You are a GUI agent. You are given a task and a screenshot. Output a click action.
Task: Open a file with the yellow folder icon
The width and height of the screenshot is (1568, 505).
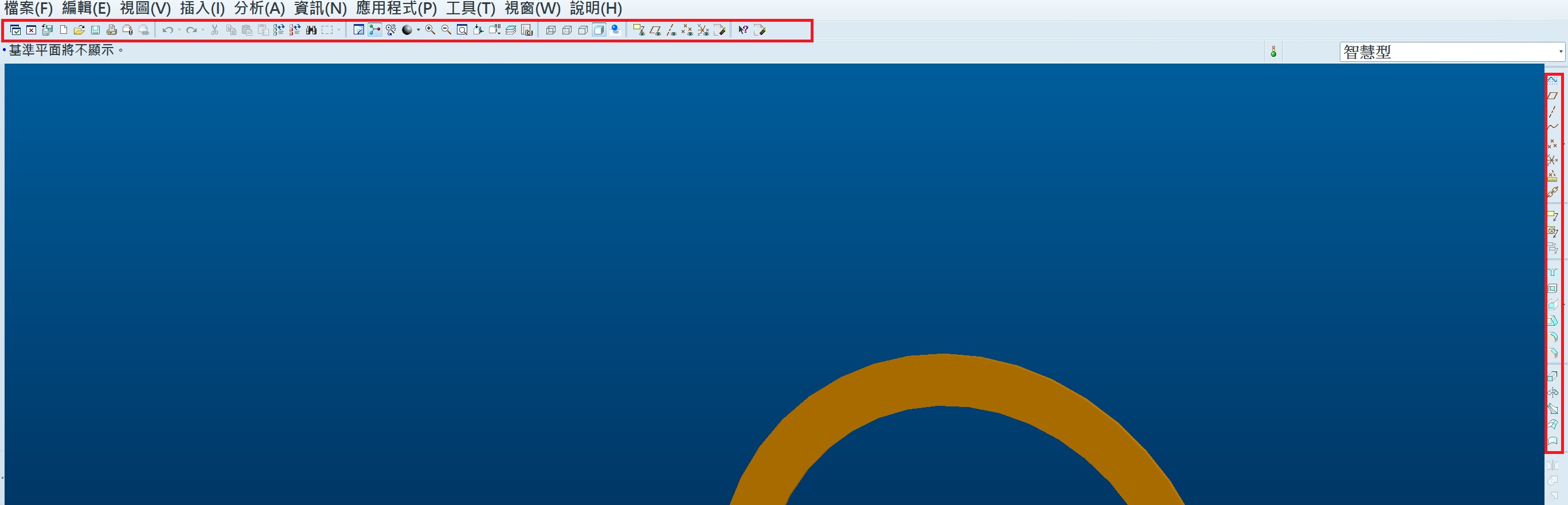(79, 30)
